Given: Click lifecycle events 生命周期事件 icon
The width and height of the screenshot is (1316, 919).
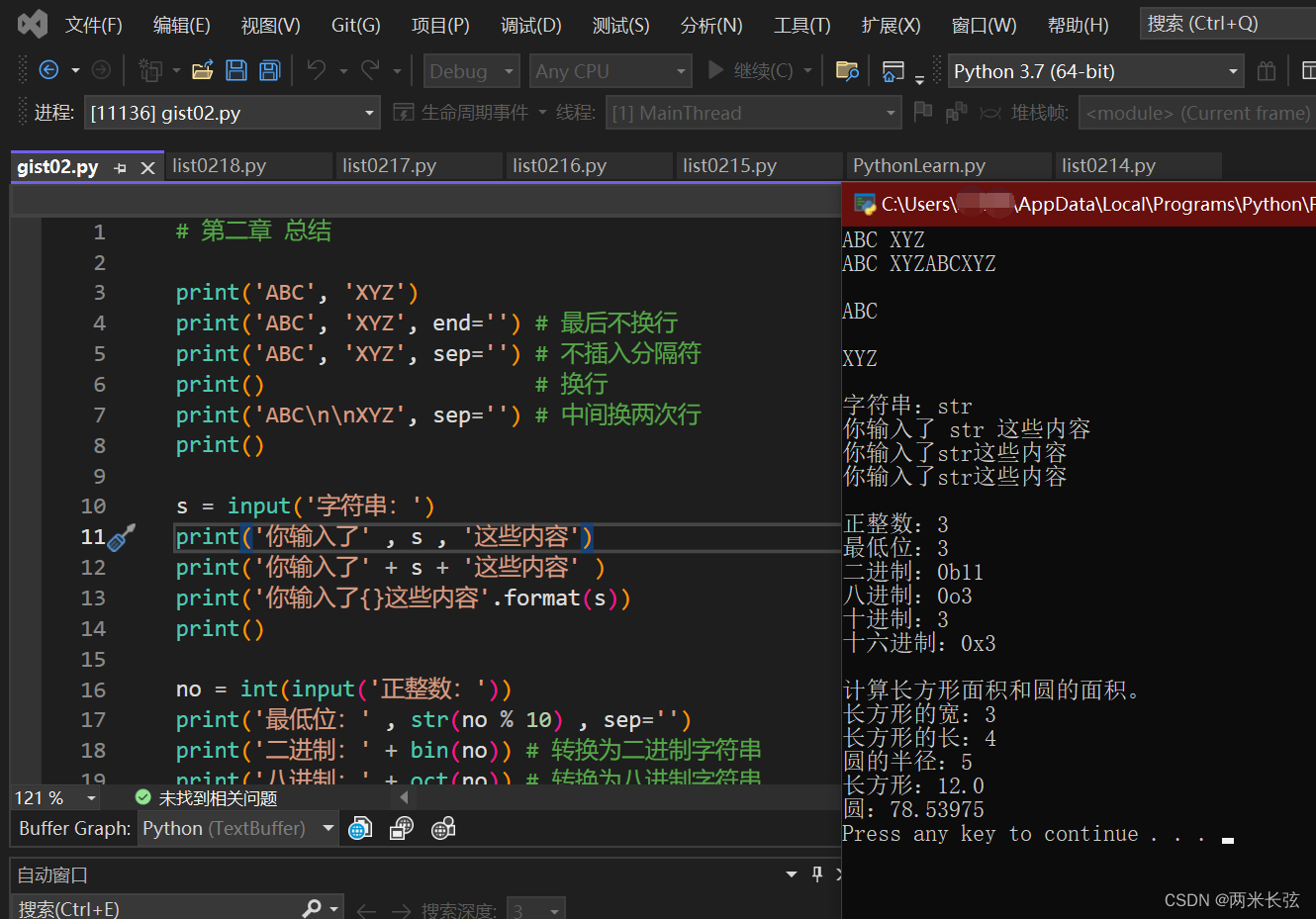Looking at the screenshot, I should pos(403,112).
